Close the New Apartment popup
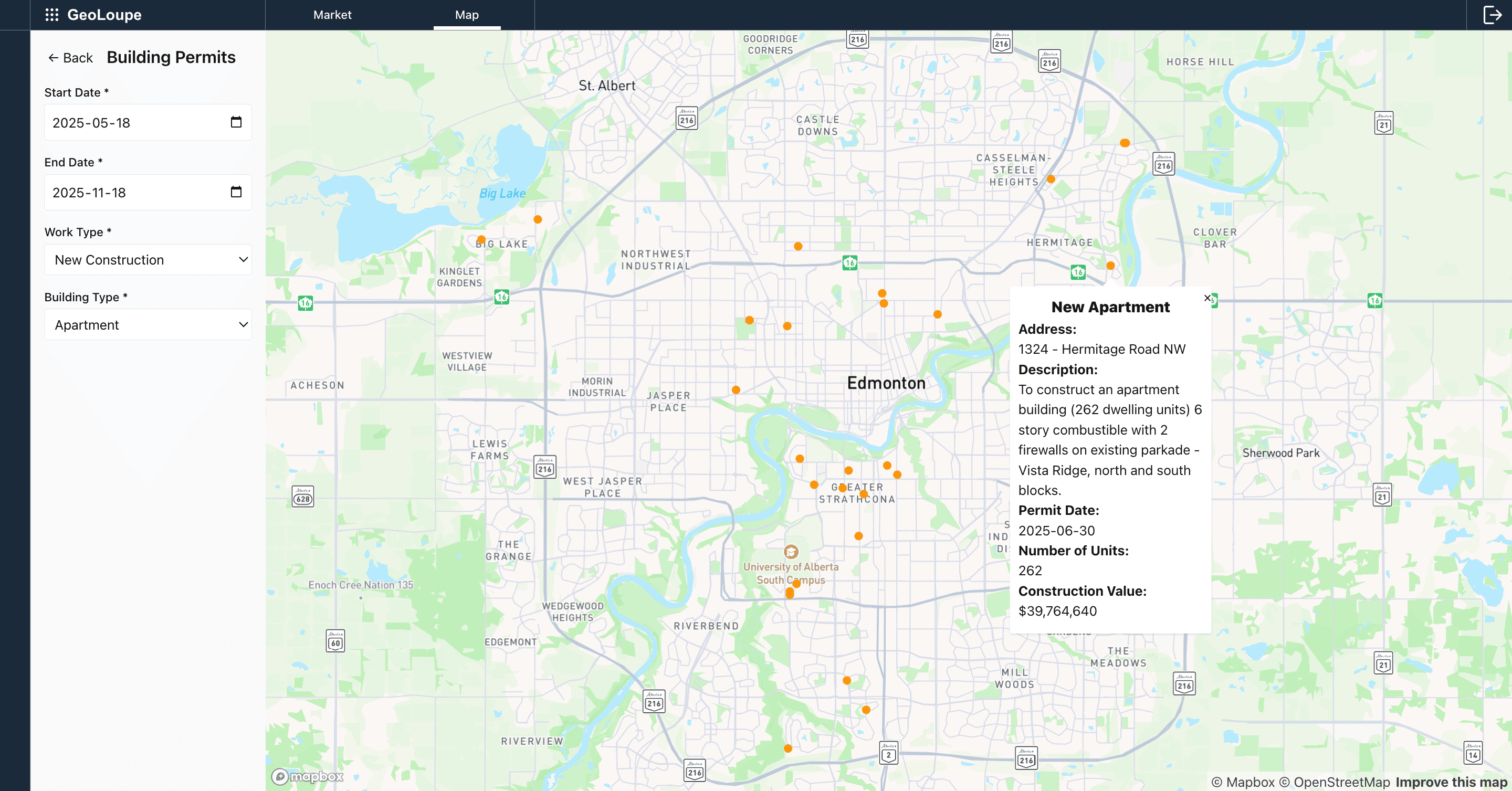1512x791 pixels. point(1207,298)
